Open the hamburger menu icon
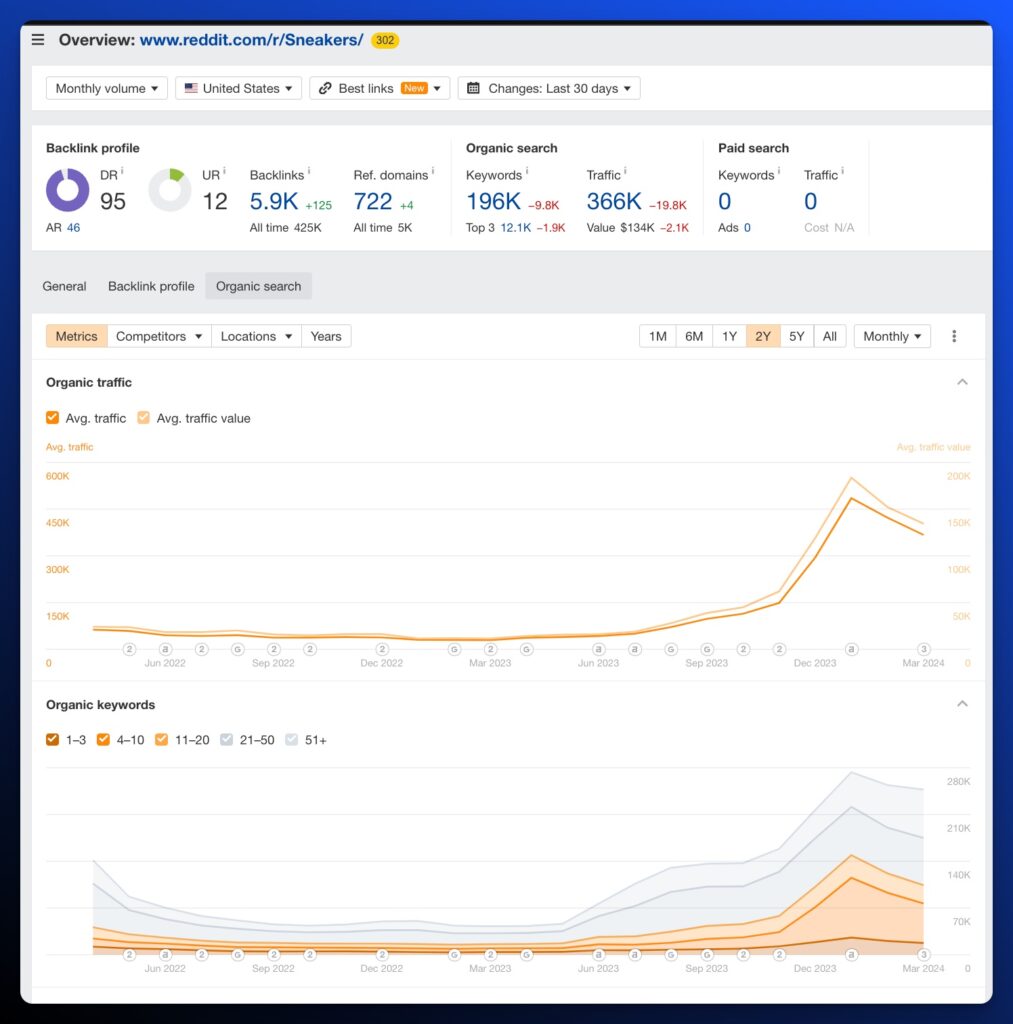Viewport: 1013px width, 1024px height. tap(38, 40)
